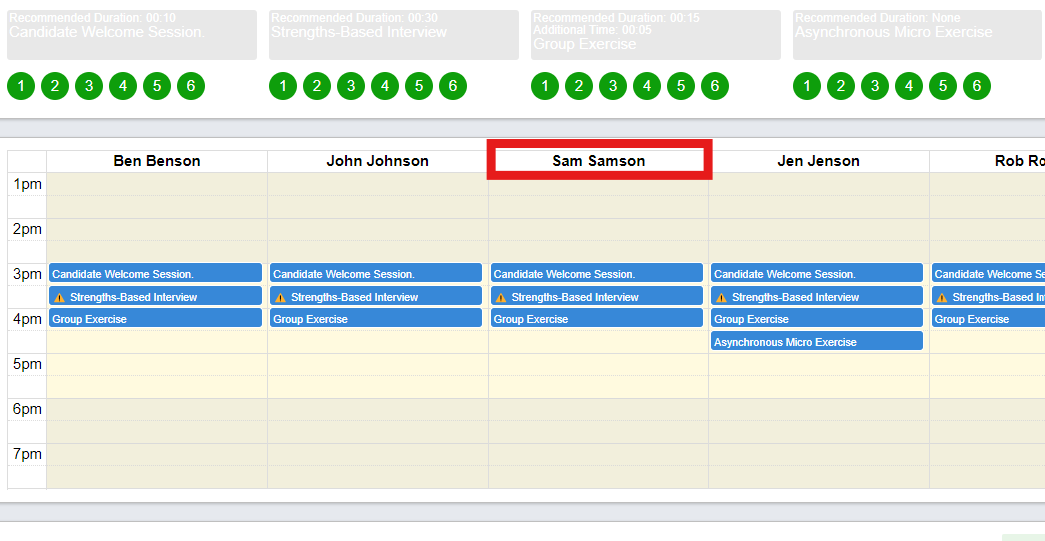1045x541 pixels.
Task: Click circle 4 under Asynchronous Micro Exercise
Action: point(909,86)
